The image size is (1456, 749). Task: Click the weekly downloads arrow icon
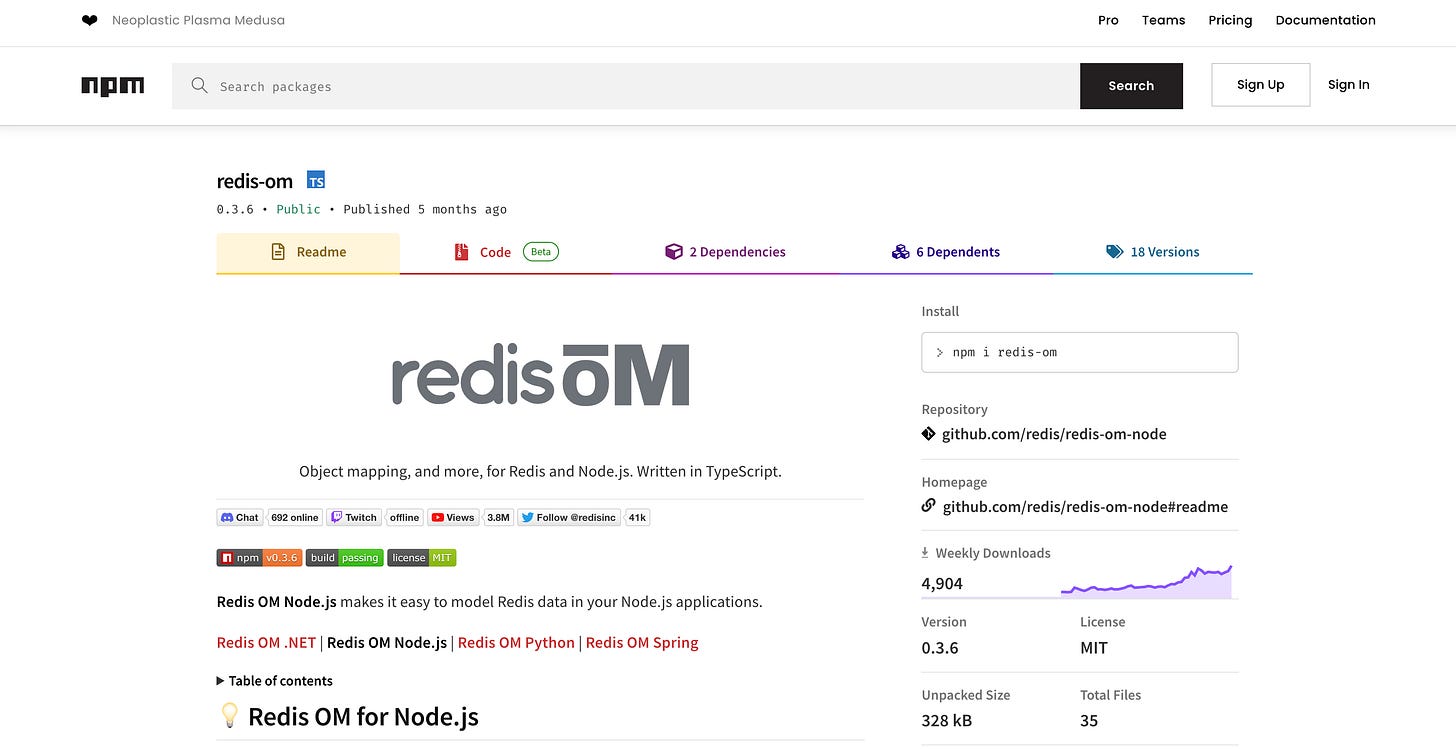(x=925, y=553)
